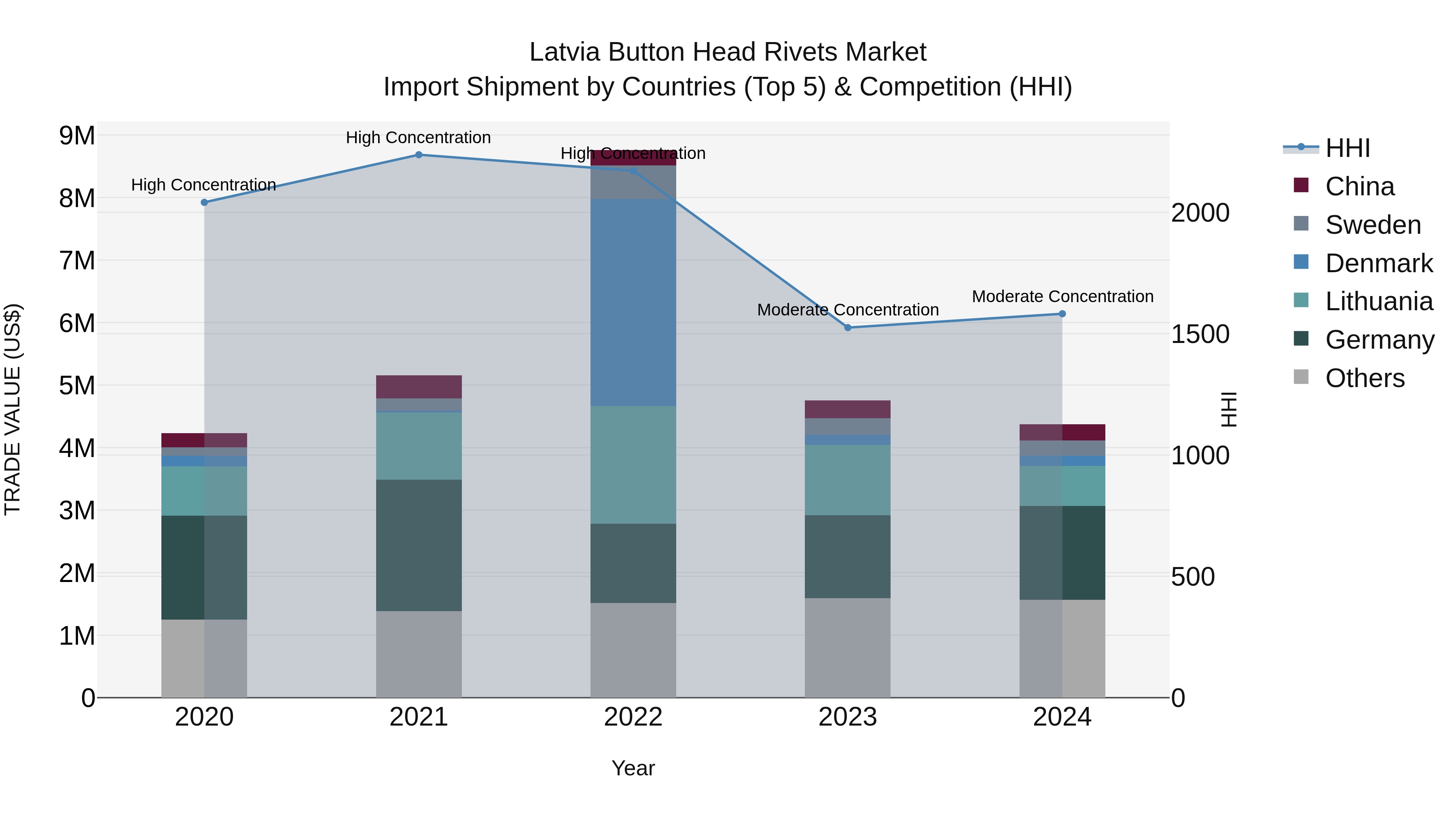The height and width of the screenshot is (819, 1456).
Task: Click the 500 HHI axis tick
Action: click(1193, 576)
